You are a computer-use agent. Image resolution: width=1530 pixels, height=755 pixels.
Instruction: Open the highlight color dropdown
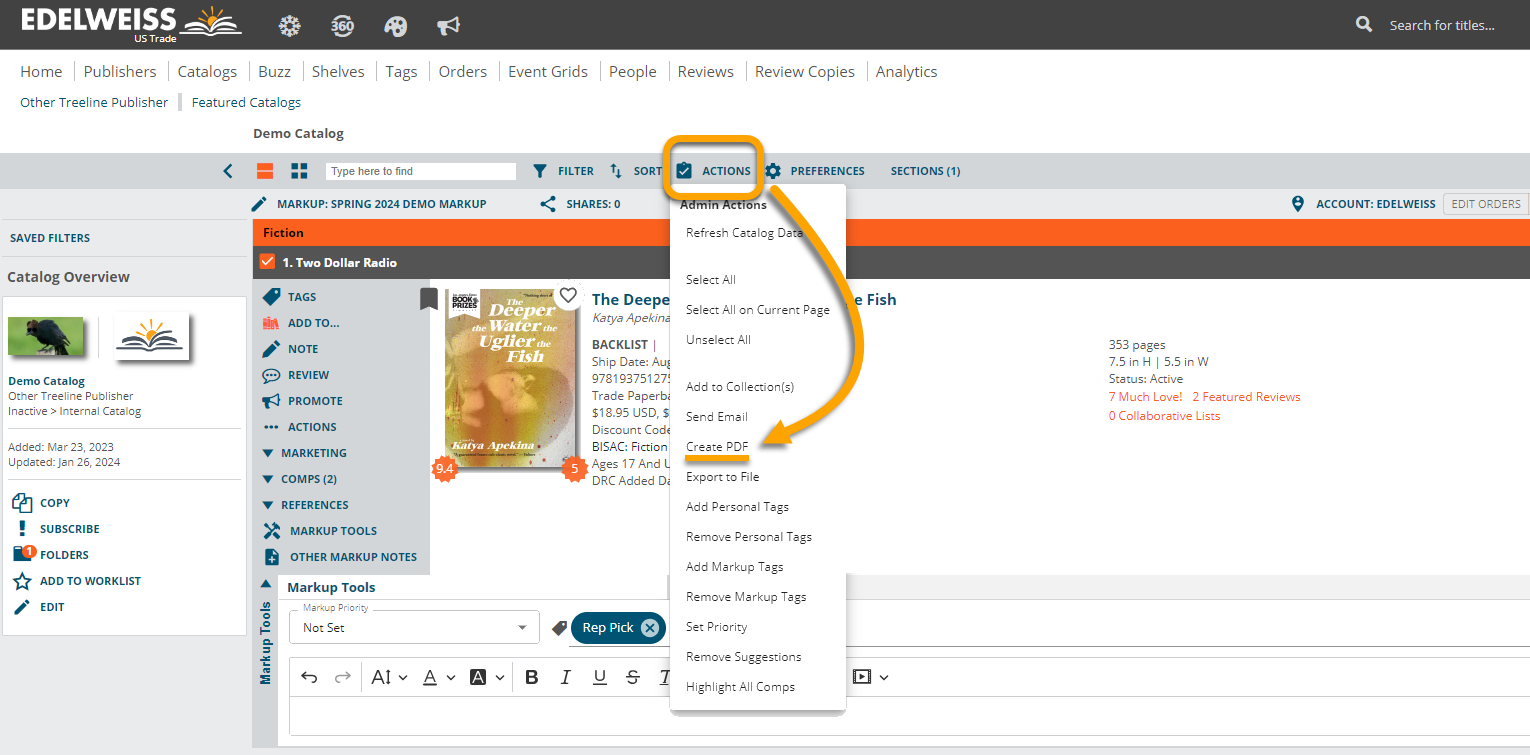(x=486, y=677)
